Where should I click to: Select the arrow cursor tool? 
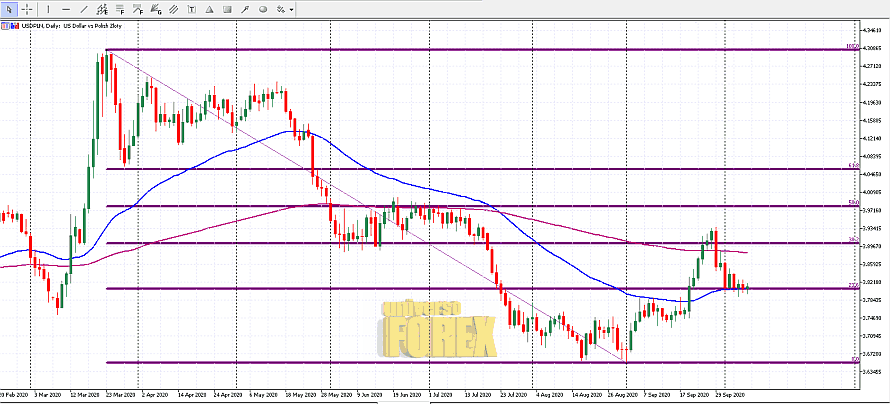9,9
